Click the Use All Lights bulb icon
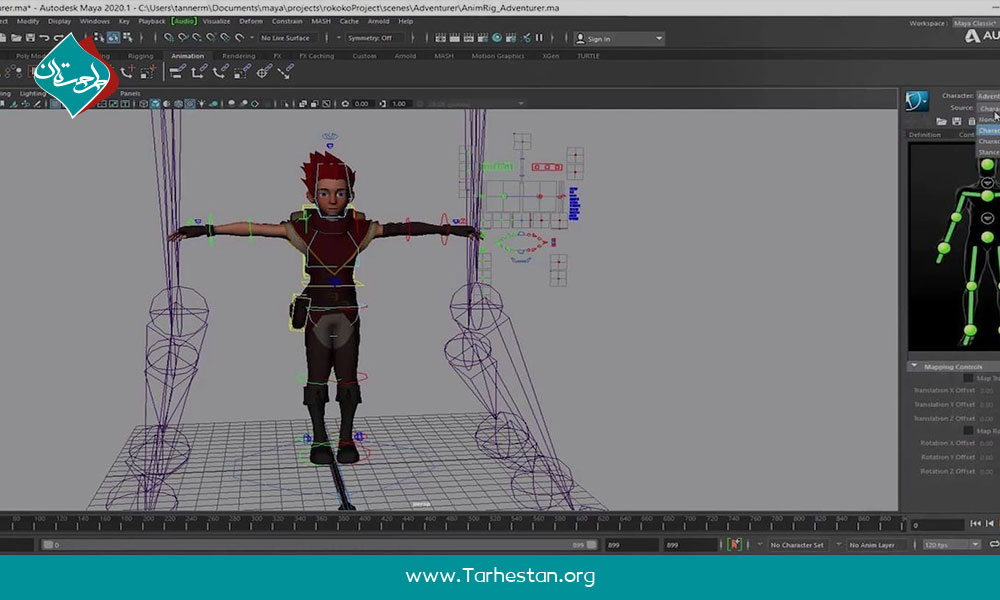Image resolution: width=1000 pixels, height=600 pixels. click(202, 104)
